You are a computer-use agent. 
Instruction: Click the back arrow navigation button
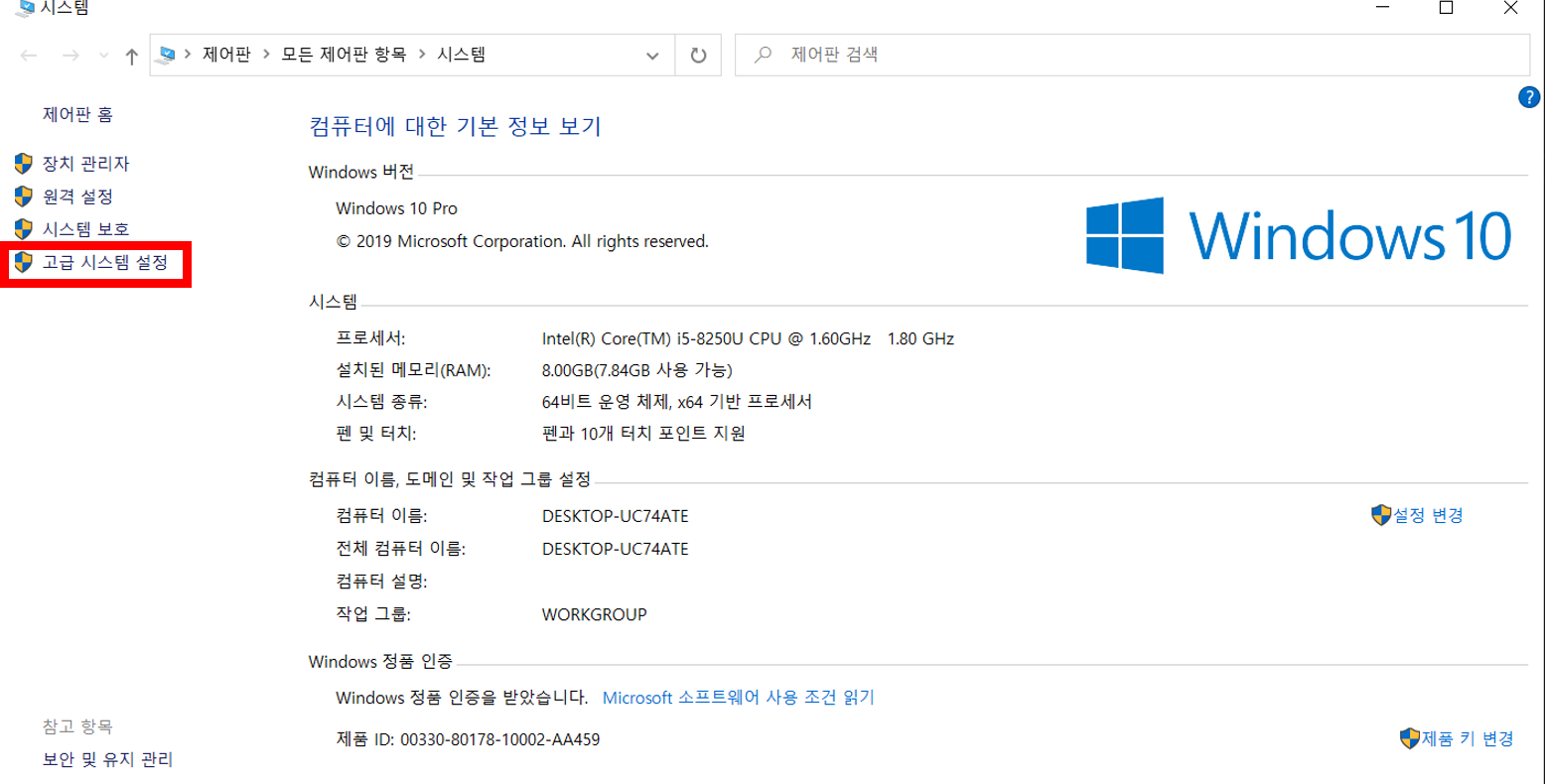29,56
